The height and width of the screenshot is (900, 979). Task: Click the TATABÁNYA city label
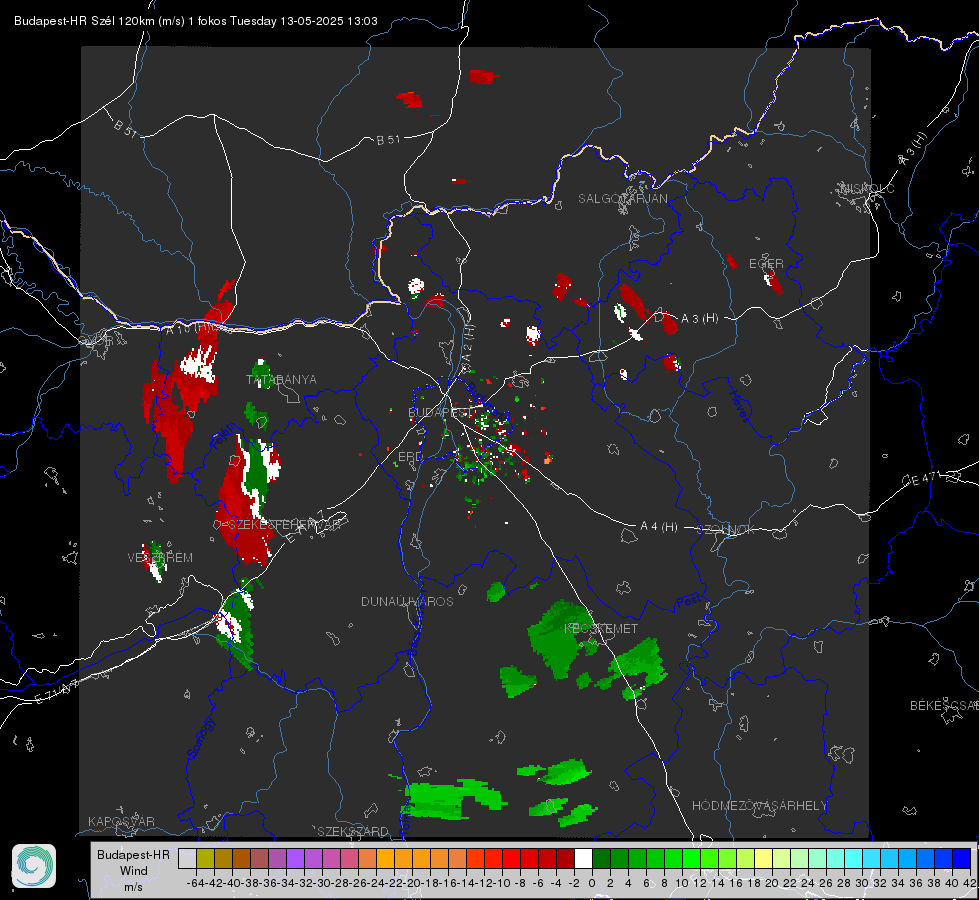pos(282,380)
